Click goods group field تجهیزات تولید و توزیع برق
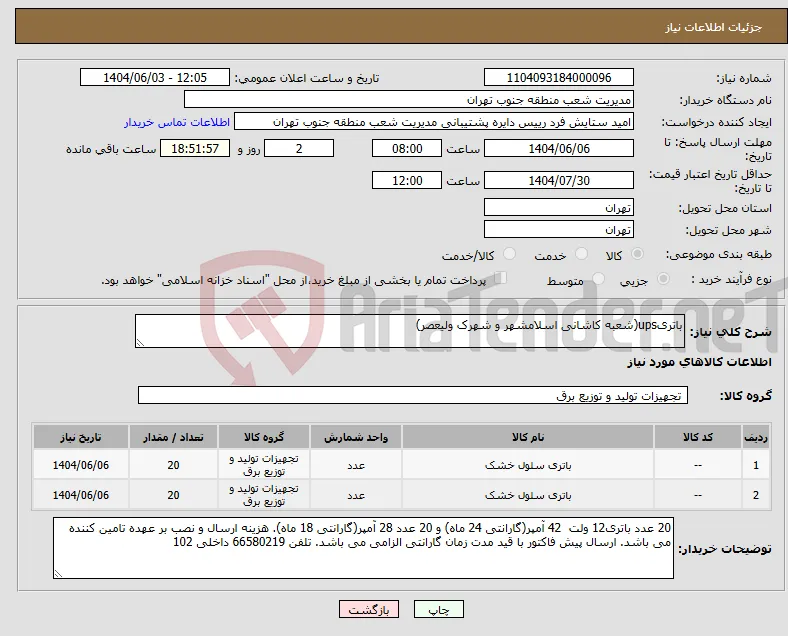This screenshot has height=636, width=788. coord(413,395)
